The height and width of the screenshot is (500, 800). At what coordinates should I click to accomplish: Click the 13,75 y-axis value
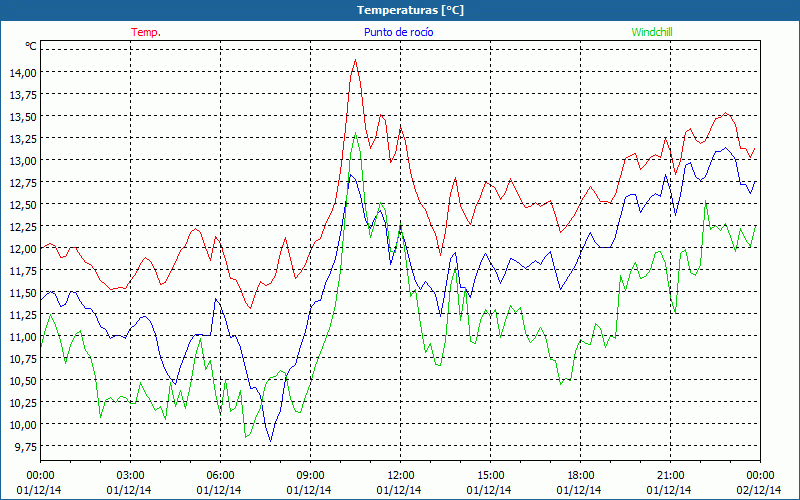(23, 94)
